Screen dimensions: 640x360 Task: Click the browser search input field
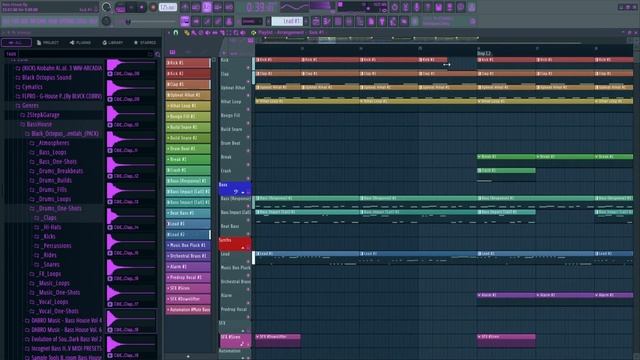pos(85,54)
